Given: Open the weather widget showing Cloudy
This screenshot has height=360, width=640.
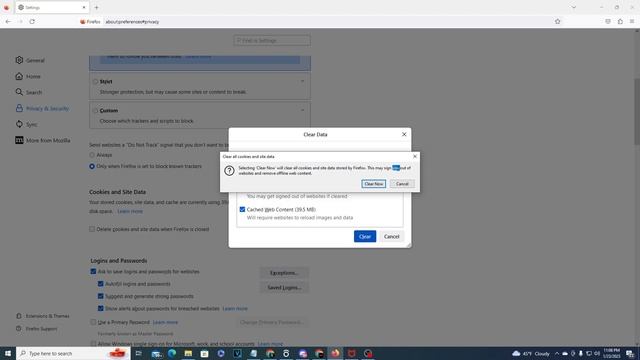Looking at the screenshot, I should coord(531,353).
